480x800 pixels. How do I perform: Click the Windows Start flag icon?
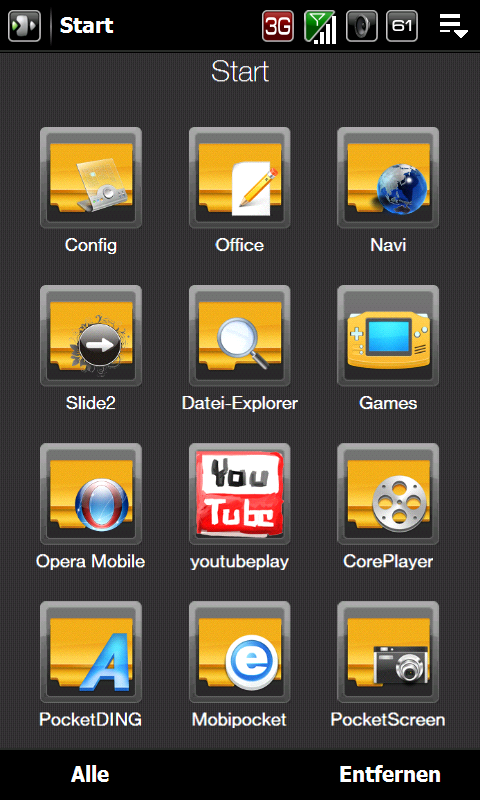click(x=24, y=26)
